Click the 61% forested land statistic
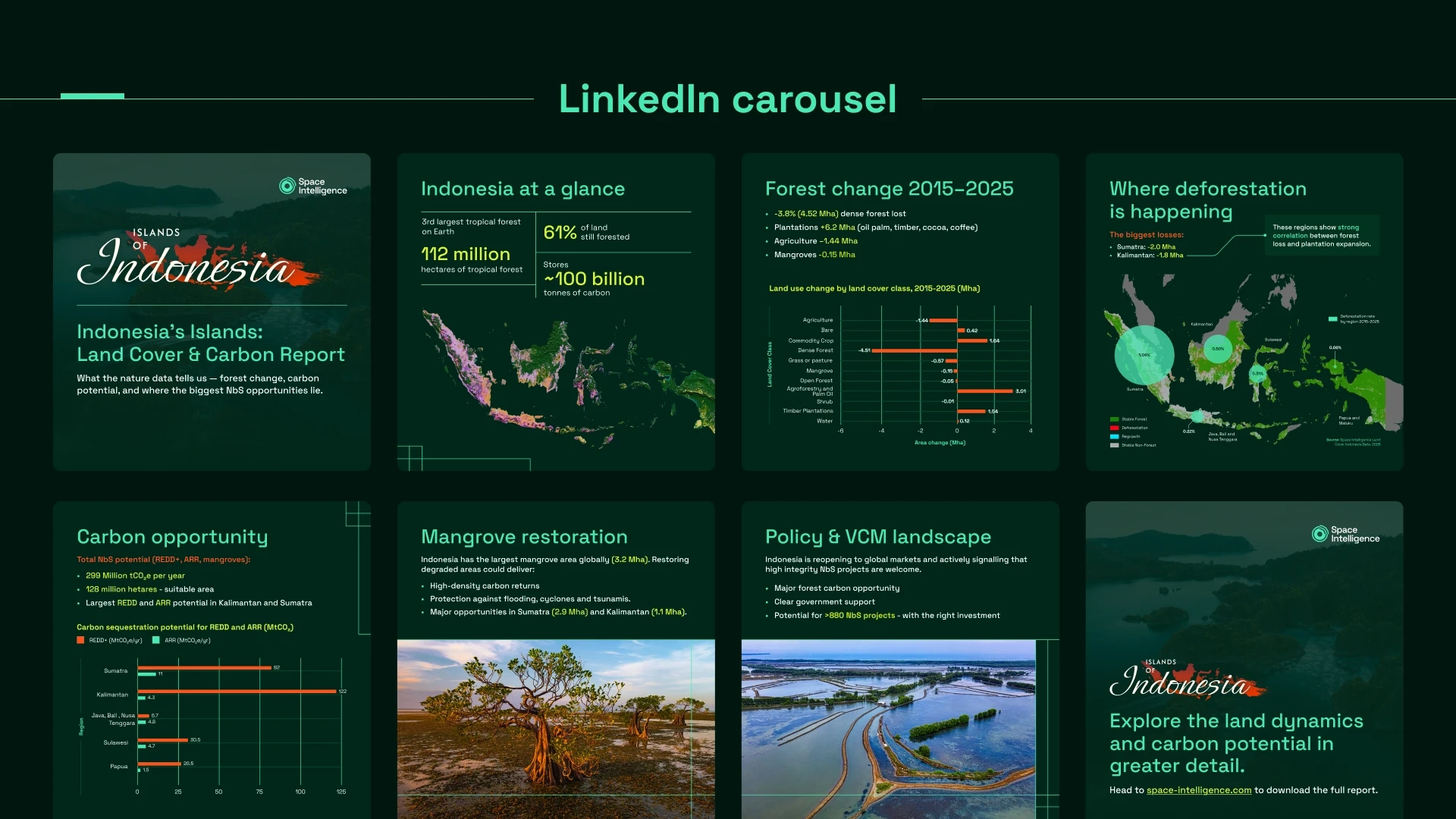Image resolution: width=1456 pixels, height=819 pixels. [x=560, y=232]
